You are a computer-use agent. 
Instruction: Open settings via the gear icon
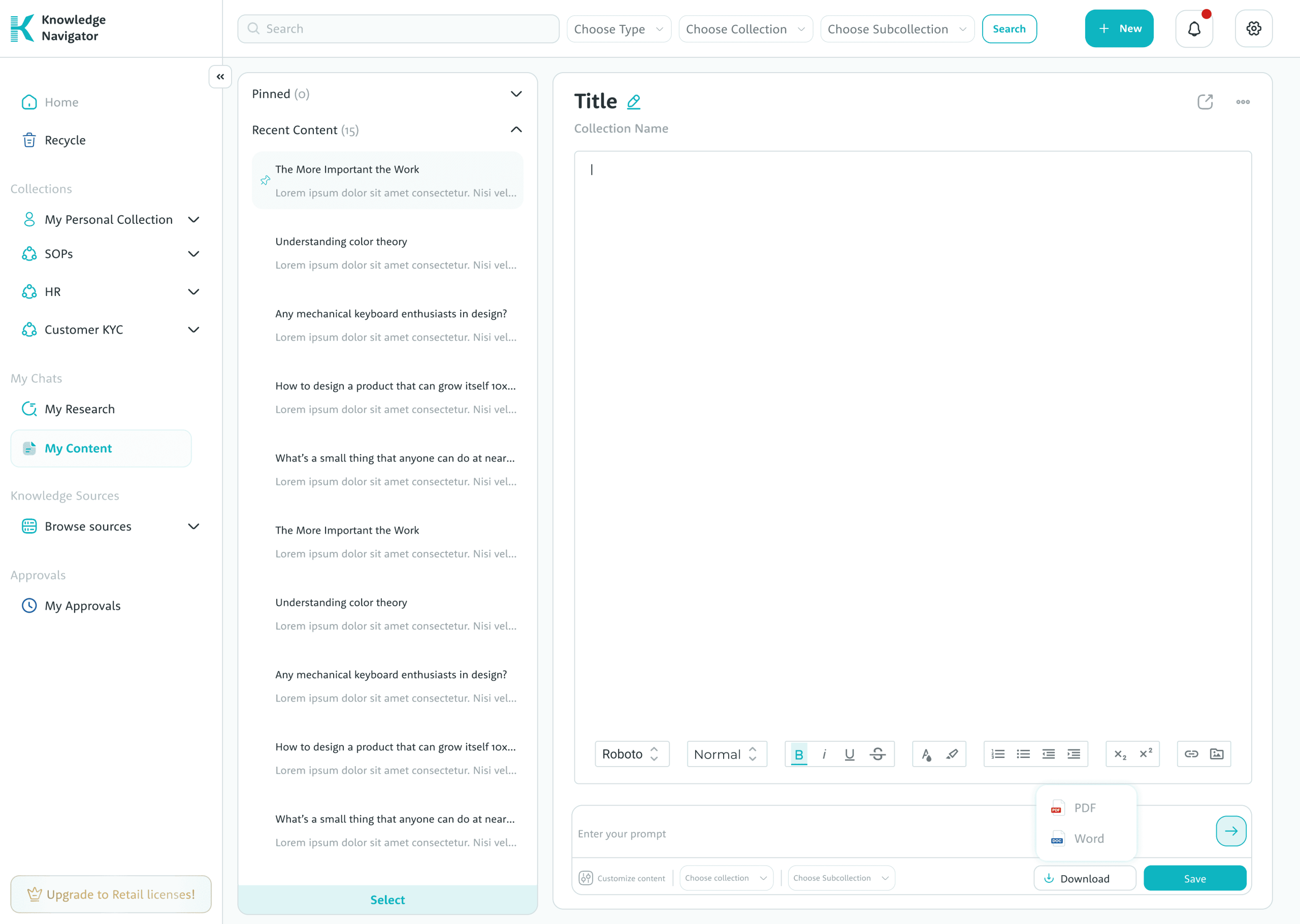(x=1253, y=28)
